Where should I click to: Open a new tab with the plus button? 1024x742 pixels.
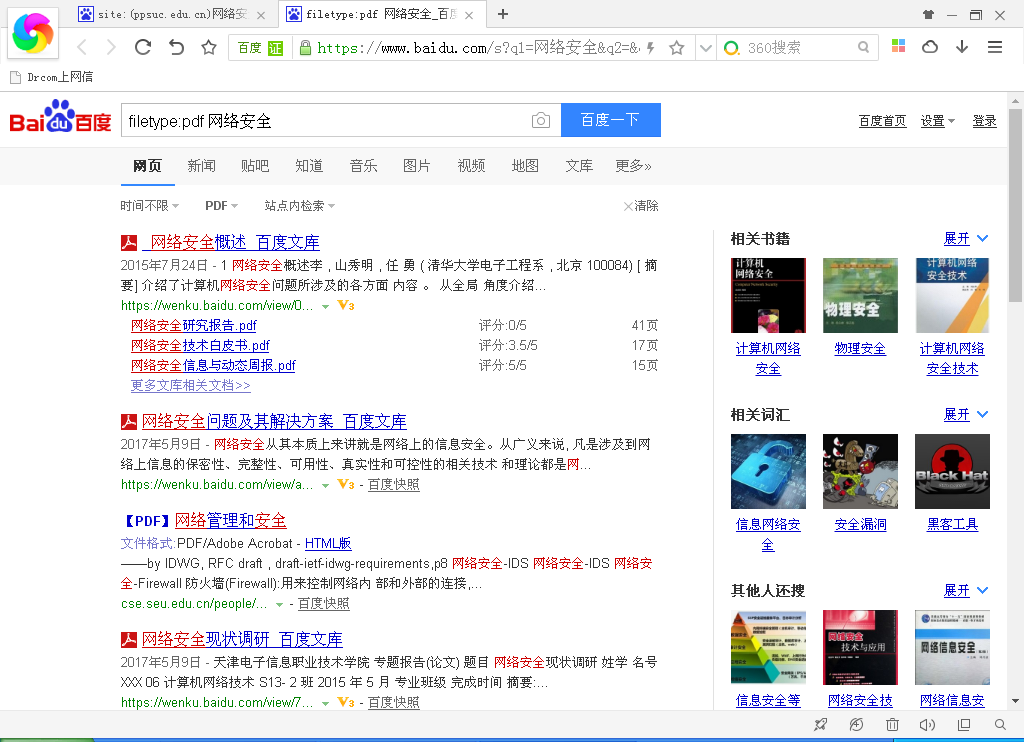503,14
